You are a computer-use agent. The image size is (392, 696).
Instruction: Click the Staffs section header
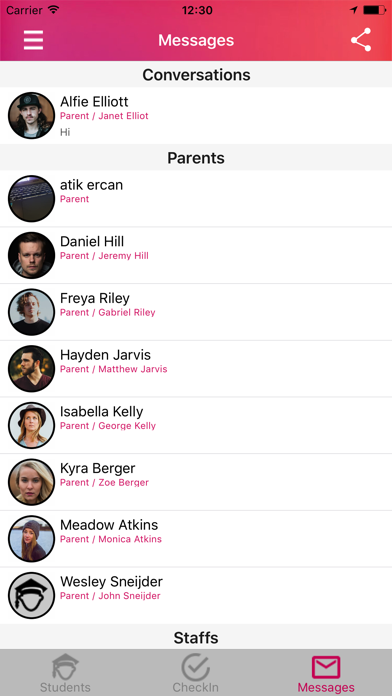196,638
